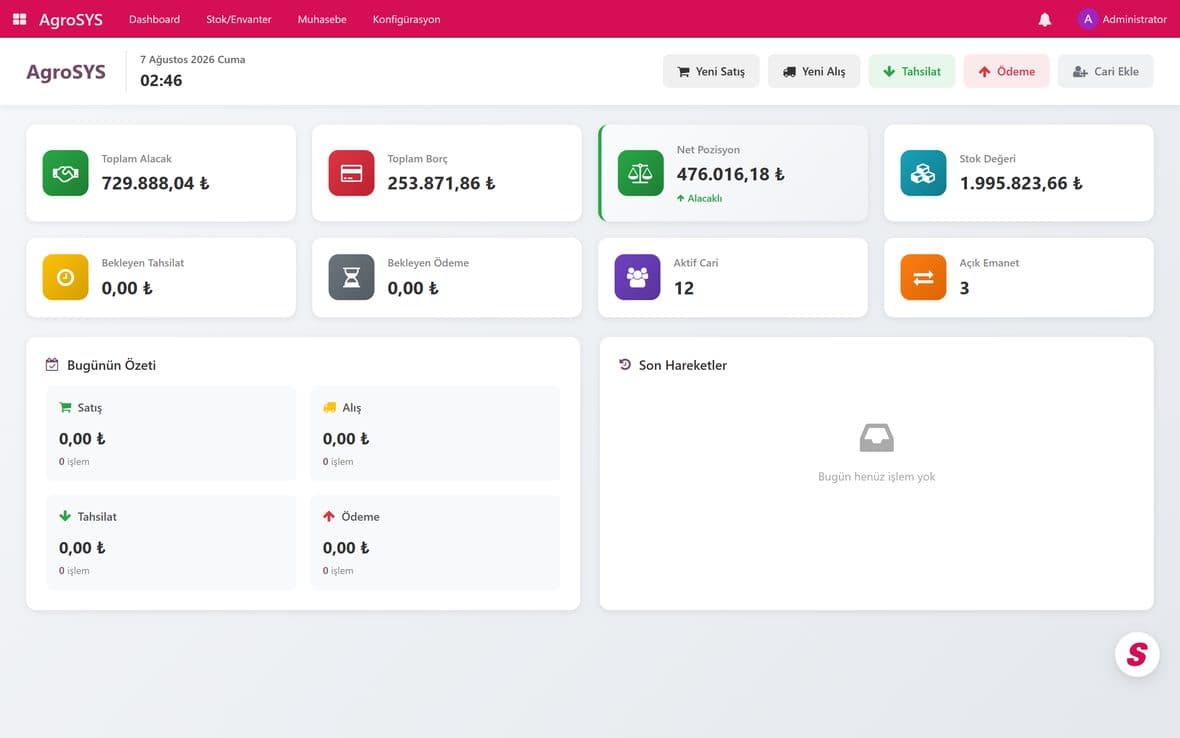Click the AgroSYS brand in the top bar

click(x=71, y=20)
